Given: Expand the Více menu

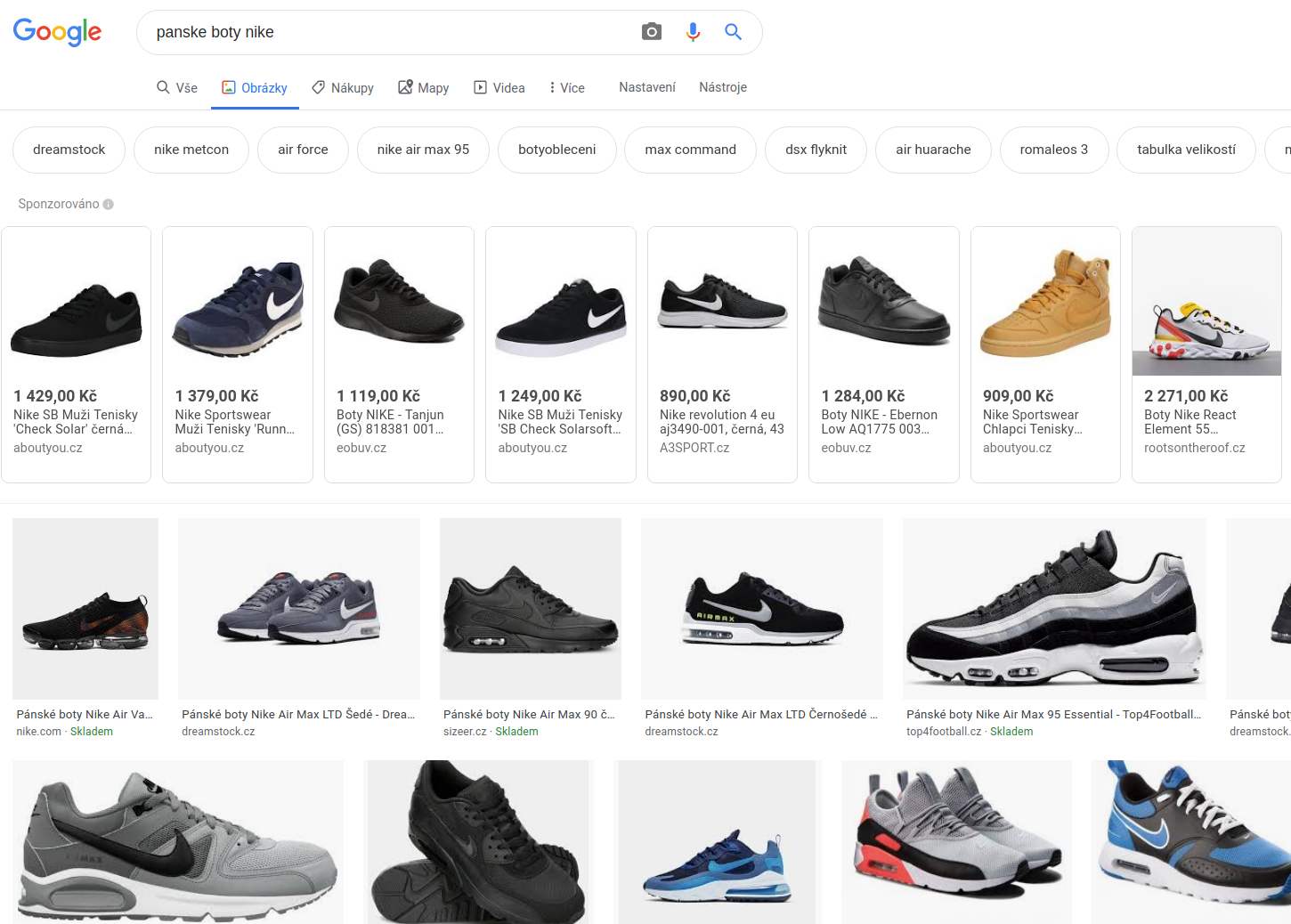Looking at the screenshot, I should 567,87.
